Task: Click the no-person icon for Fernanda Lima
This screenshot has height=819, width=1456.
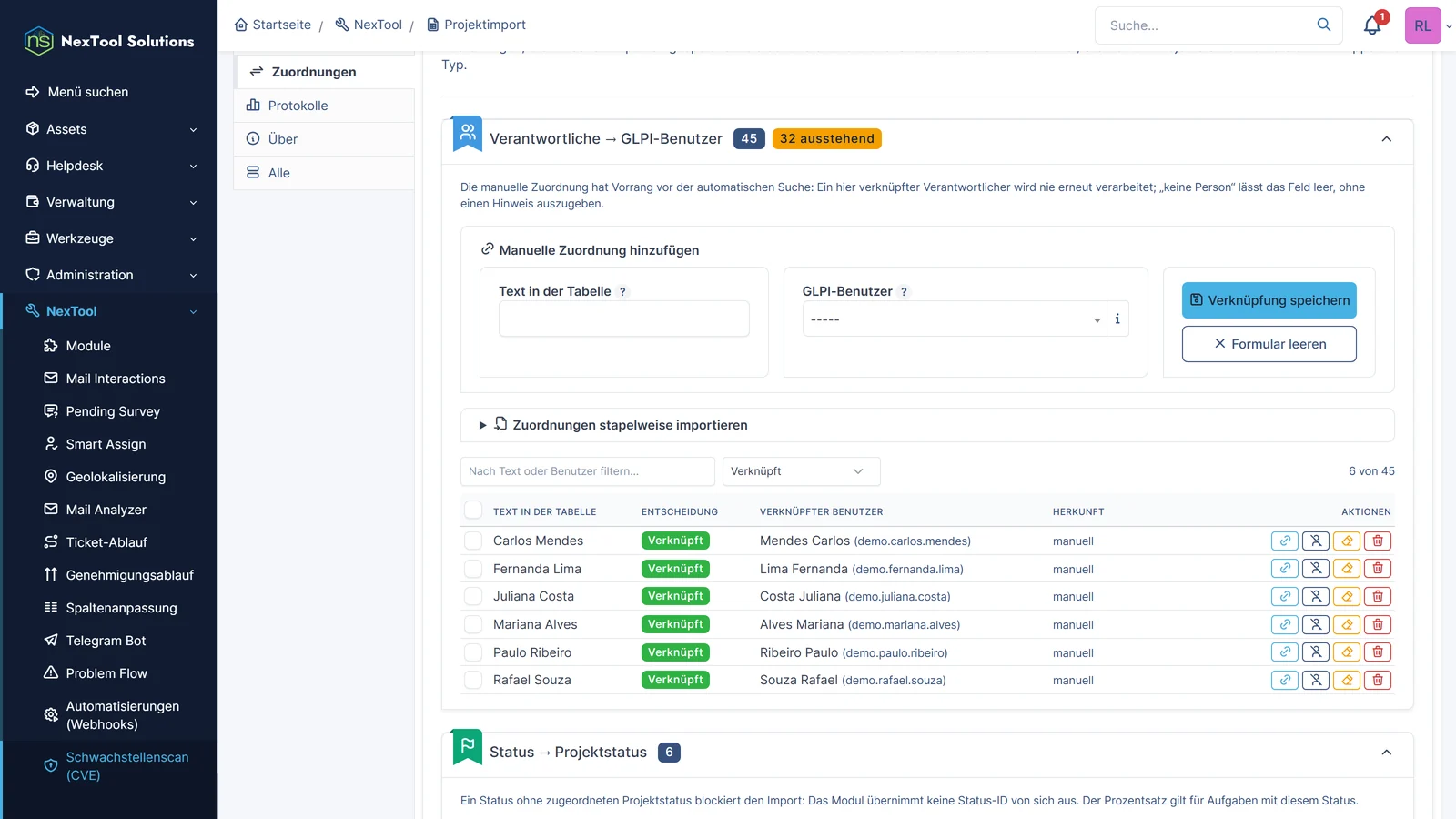Action: (x=1315, y=569)
